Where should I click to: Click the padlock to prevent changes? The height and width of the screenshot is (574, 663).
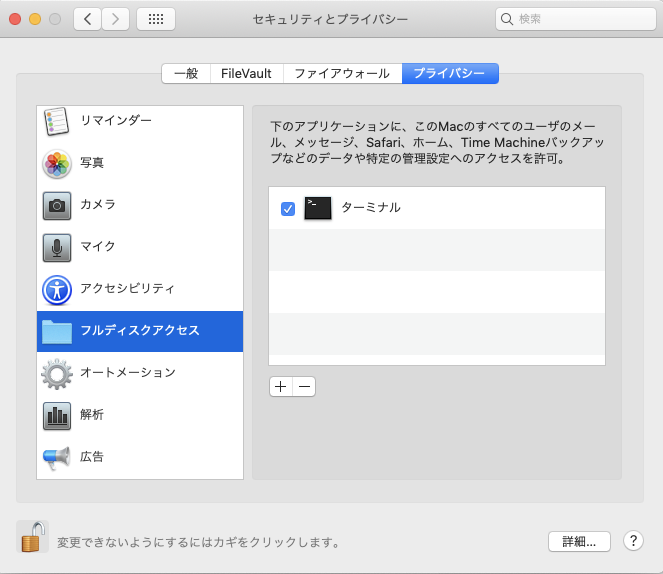click(33, 536)
